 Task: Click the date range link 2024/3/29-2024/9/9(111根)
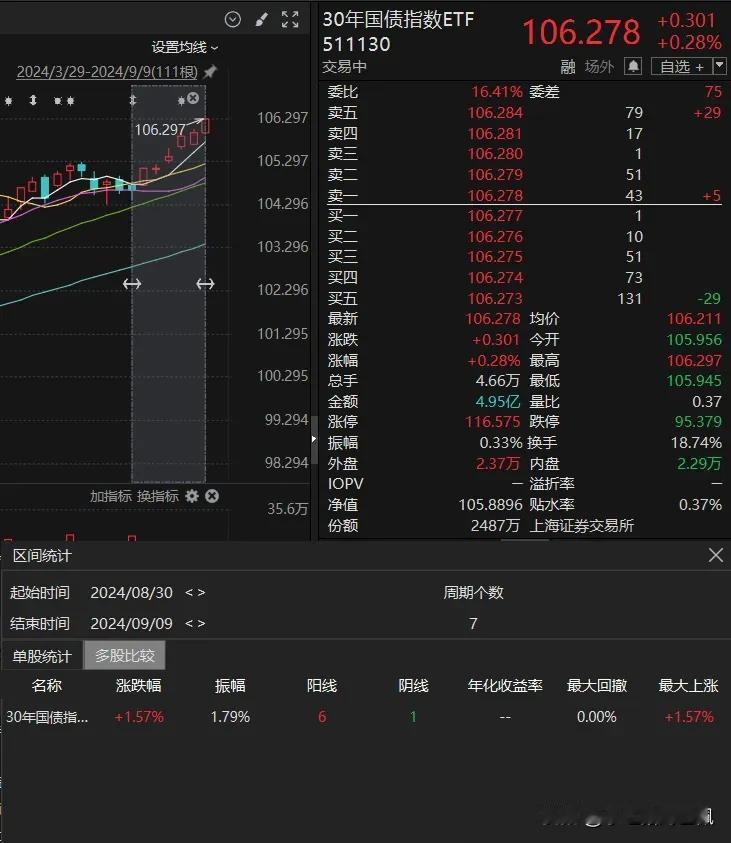tap(108, 72)
